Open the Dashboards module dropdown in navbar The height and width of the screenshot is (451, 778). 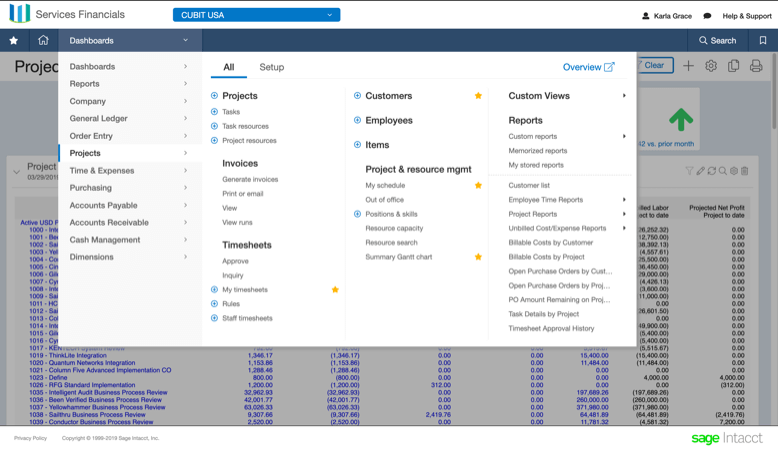tap(130, 41)
